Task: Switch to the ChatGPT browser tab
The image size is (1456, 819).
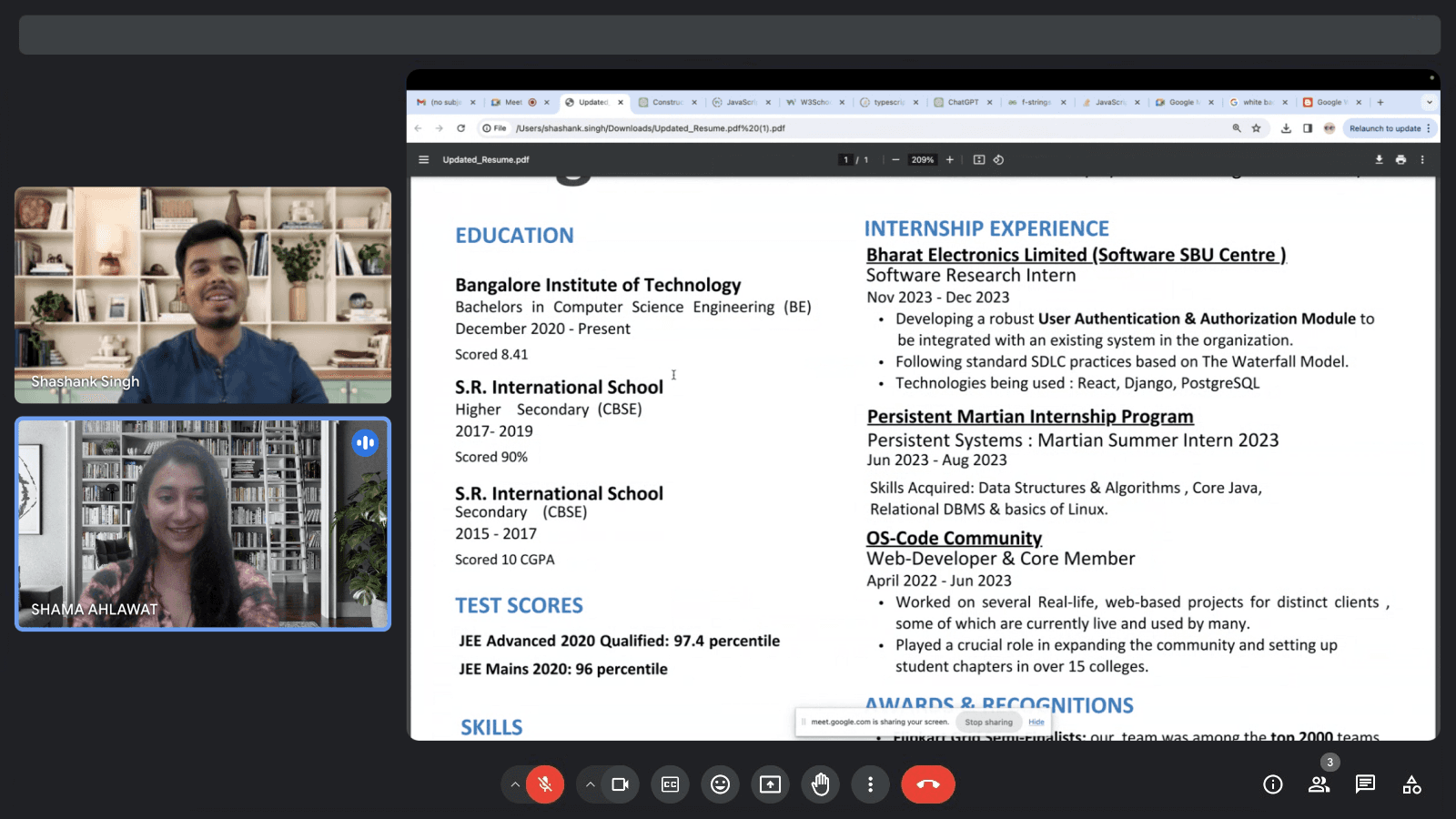Action: point(962,103)
